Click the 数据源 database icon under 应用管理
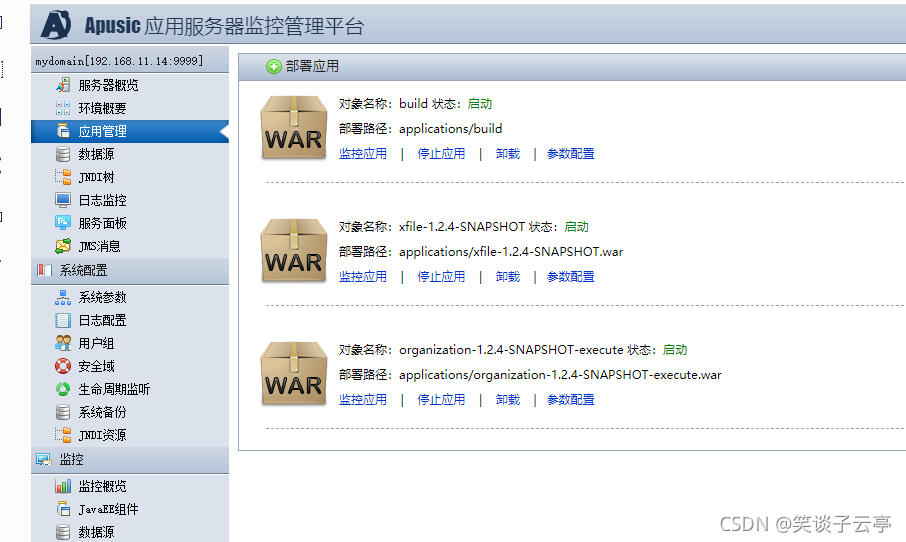 tap(63, 154)
